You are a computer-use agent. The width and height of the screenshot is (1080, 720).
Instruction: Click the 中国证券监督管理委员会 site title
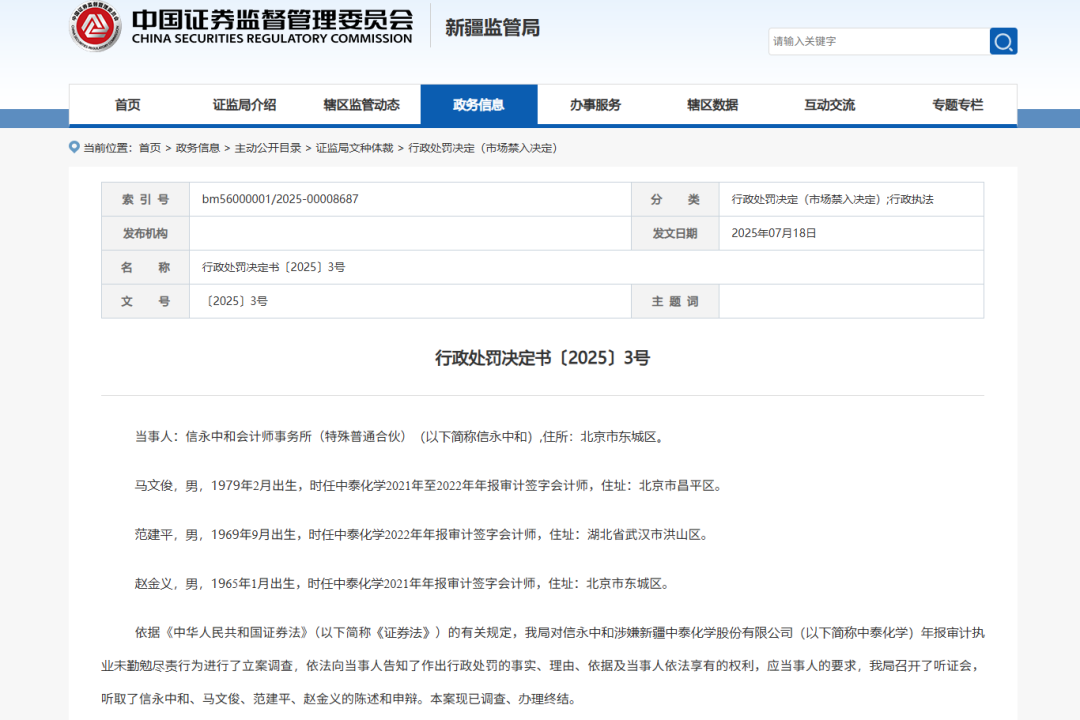[272, 25]
